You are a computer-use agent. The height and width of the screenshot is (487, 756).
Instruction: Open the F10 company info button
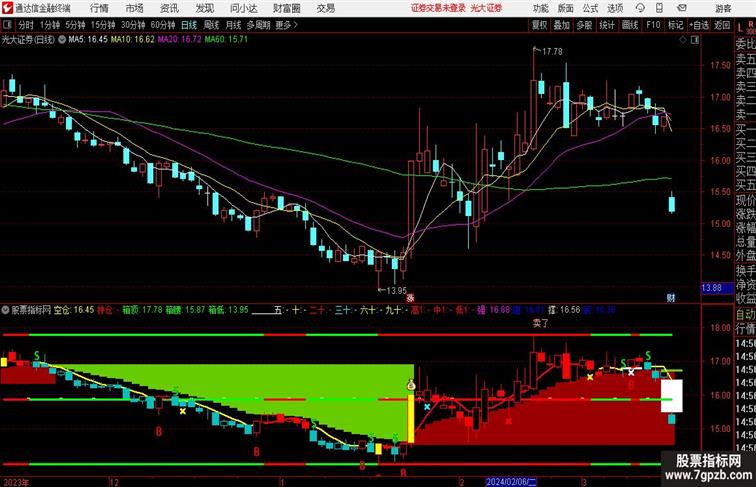[x=653, y=25]
